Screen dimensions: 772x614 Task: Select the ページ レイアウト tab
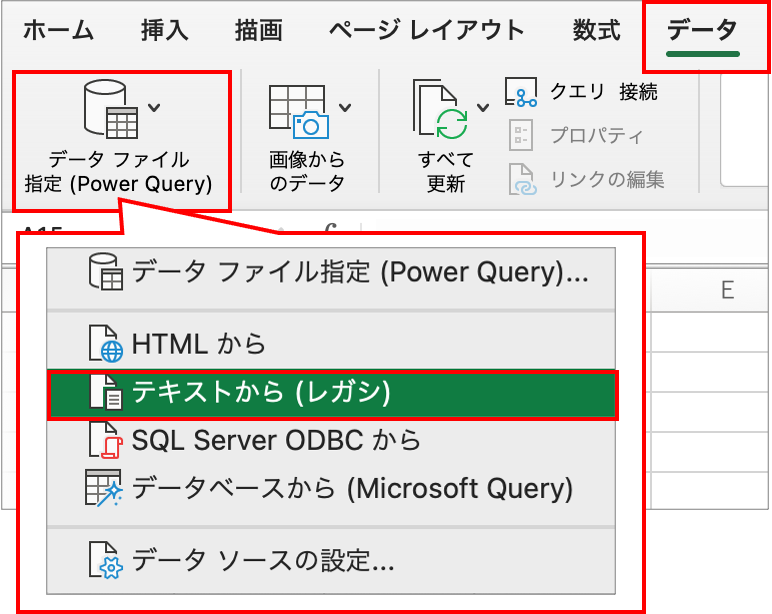pos(426,31)
